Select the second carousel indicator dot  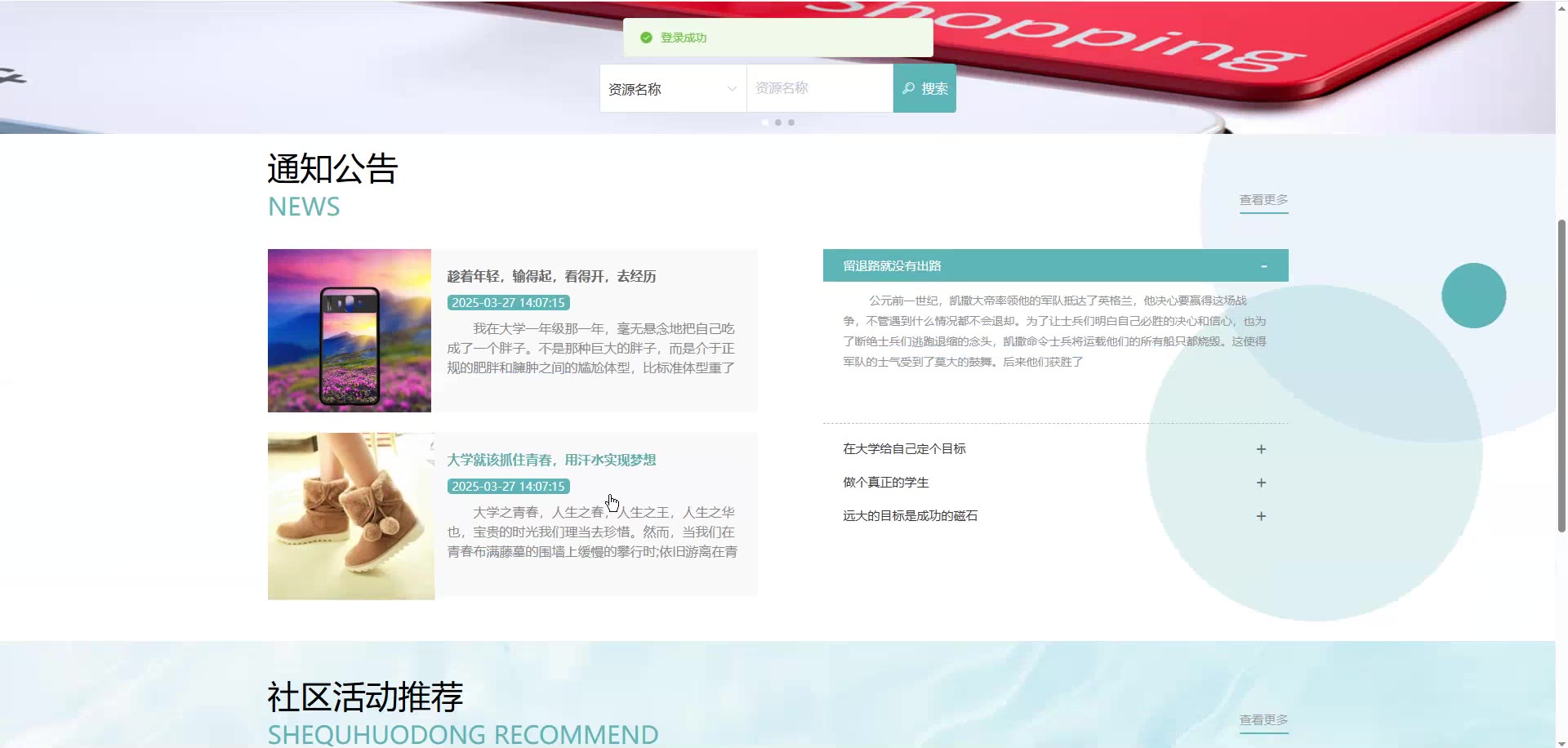coord(778,122)
